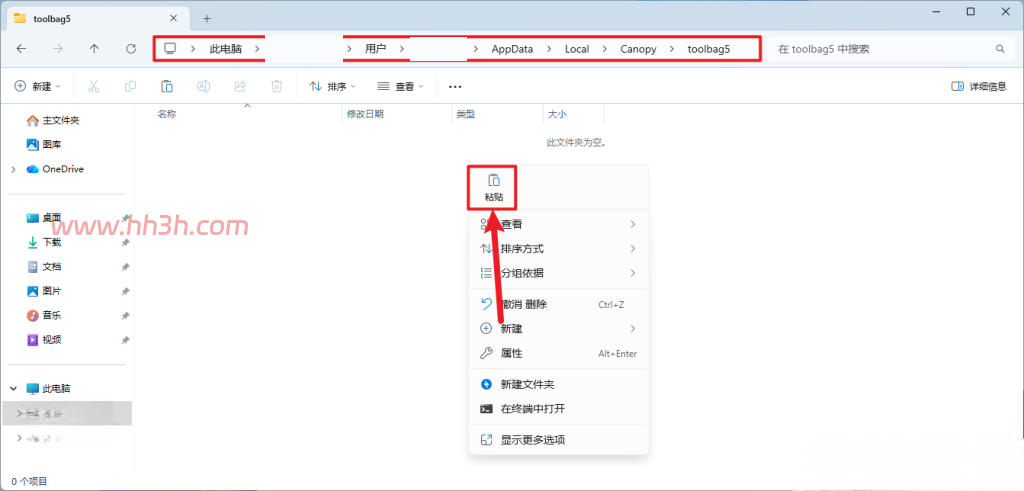Click AppData in the address breadcrumb
This screenshot has height=491, width=1024.
[513, 49]
